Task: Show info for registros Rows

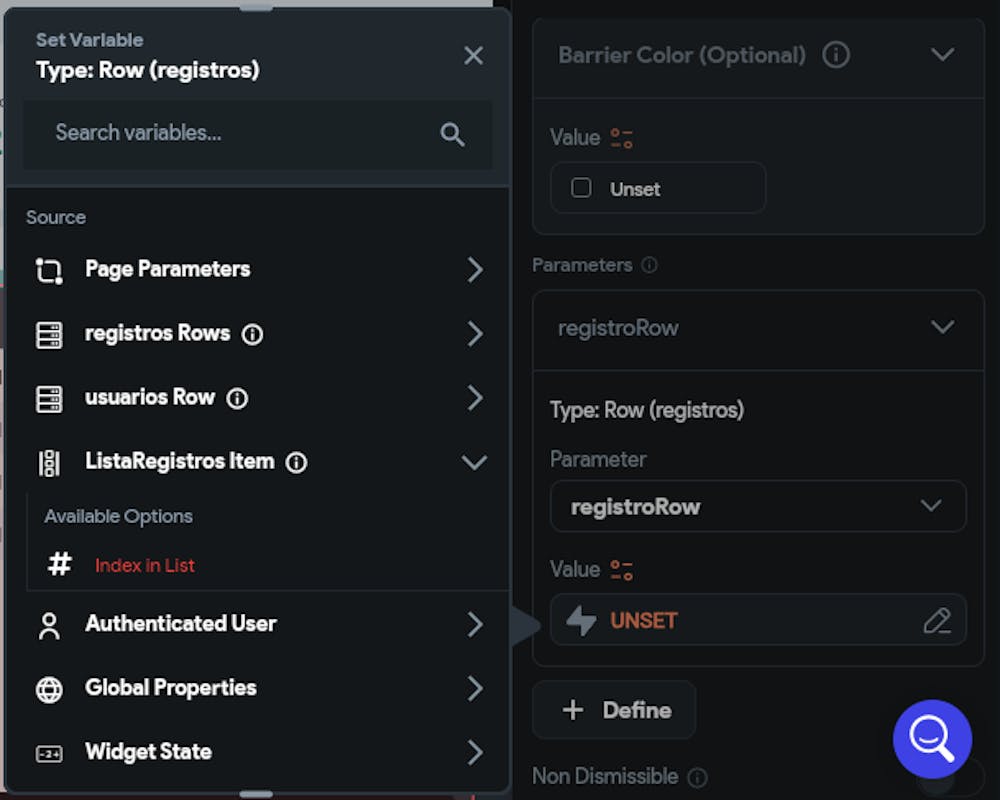Action: (x=253, y=334)
